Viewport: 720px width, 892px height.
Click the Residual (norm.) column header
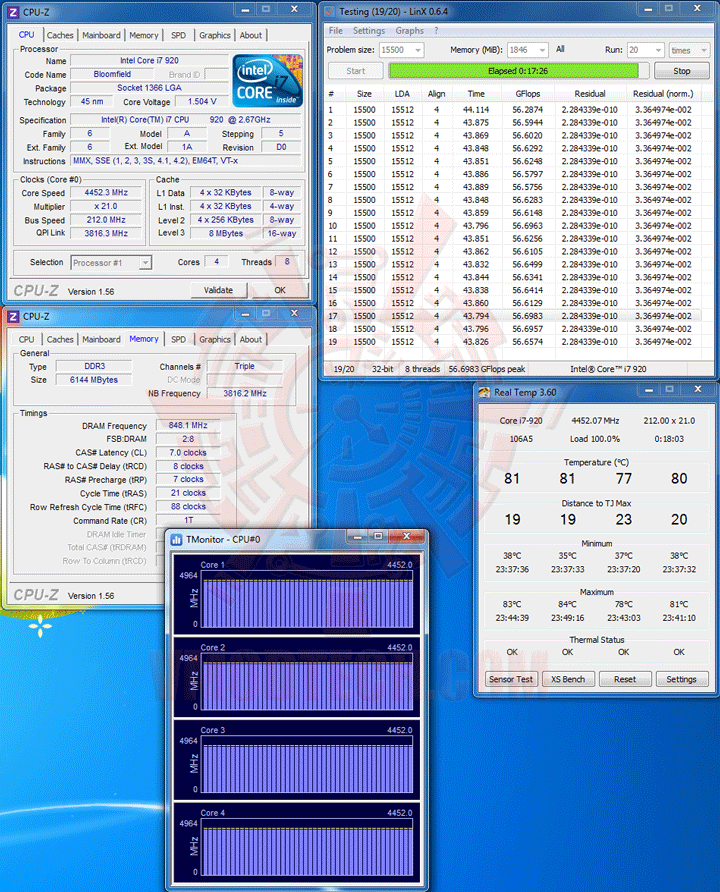663,94
